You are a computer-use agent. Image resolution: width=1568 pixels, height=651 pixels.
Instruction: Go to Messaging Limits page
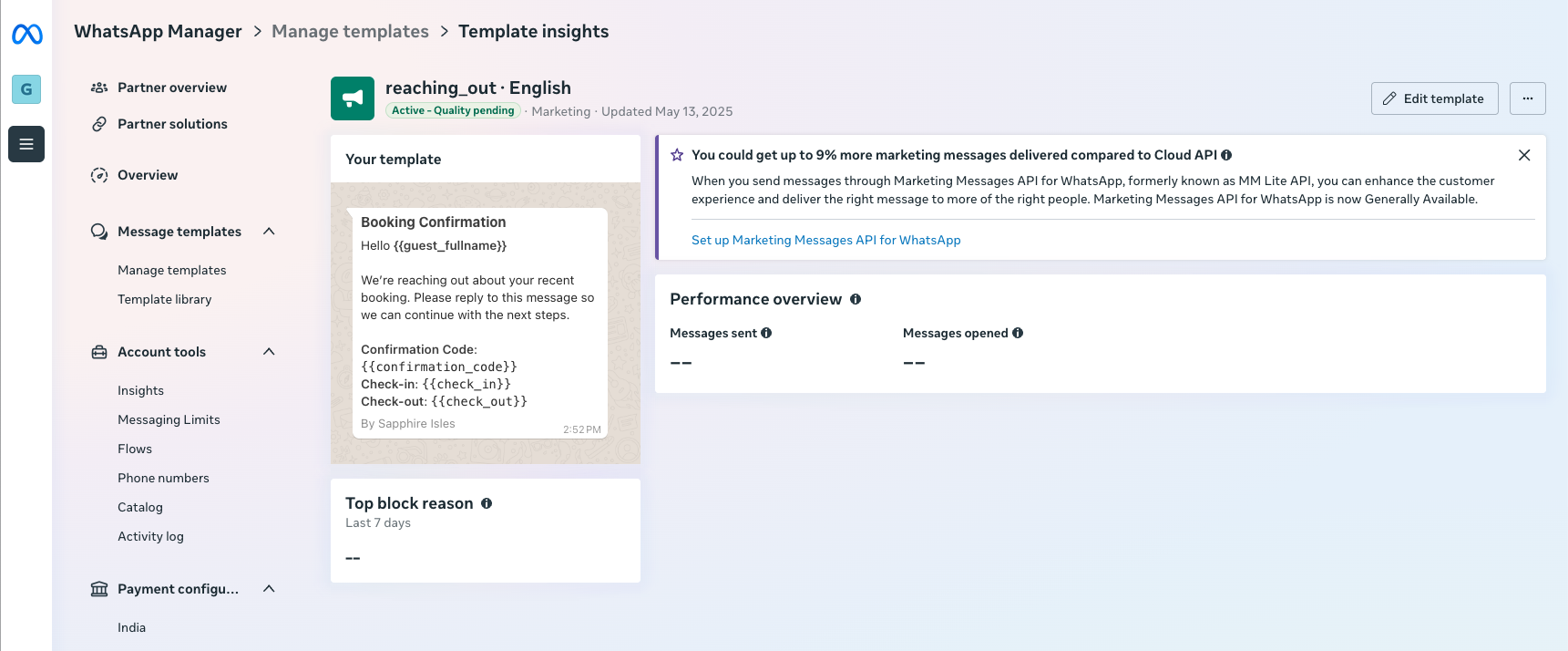(x=169, y=419)
